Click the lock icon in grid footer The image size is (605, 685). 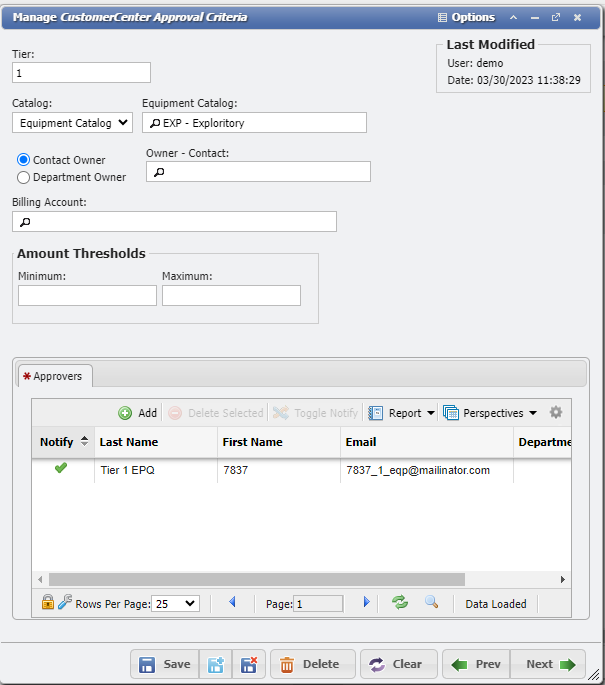(x=47, y=603)
